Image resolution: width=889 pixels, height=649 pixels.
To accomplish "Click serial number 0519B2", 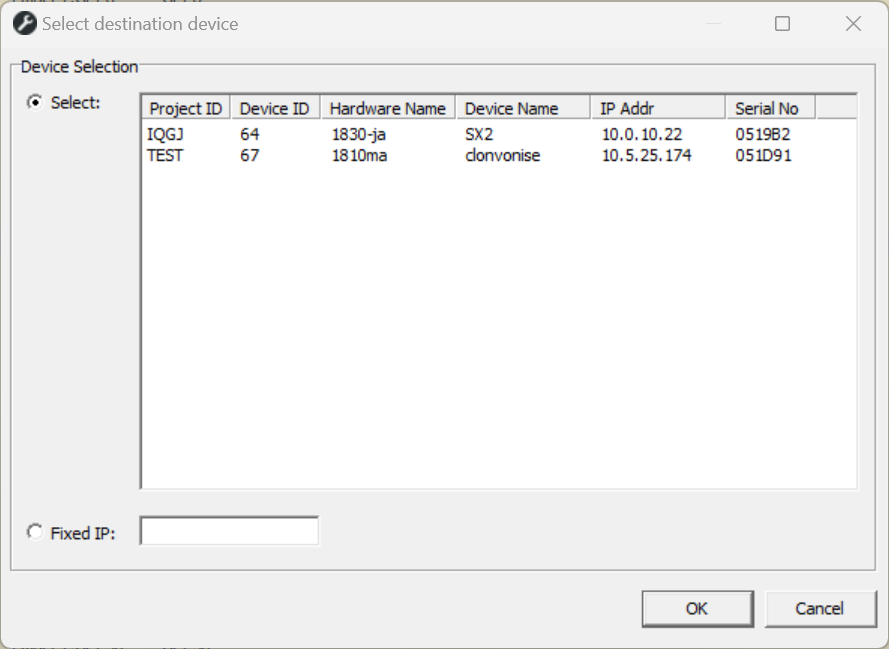I will [759, 133].
